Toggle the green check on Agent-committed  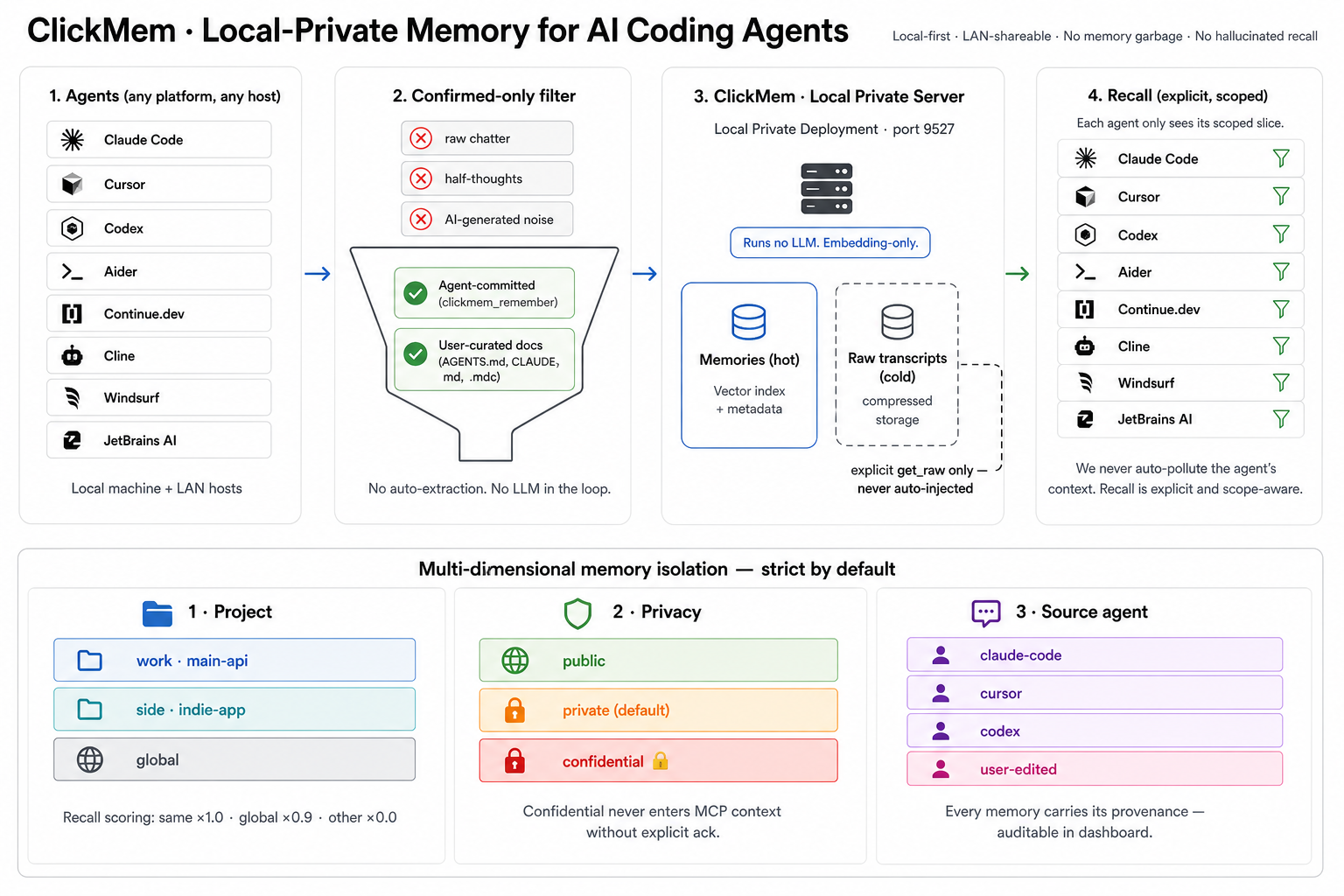coord(416,293)
